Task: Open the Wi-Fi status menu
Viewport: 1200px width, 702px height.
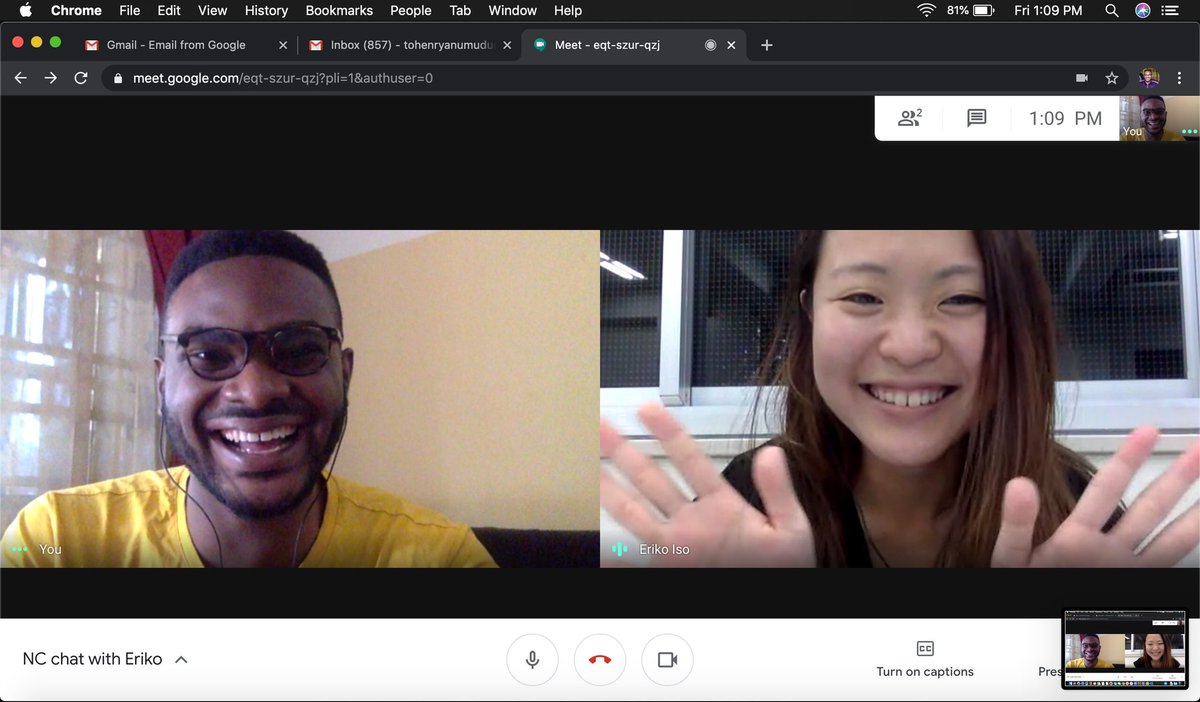Action: pyautogui.click(x=927, y=10)
